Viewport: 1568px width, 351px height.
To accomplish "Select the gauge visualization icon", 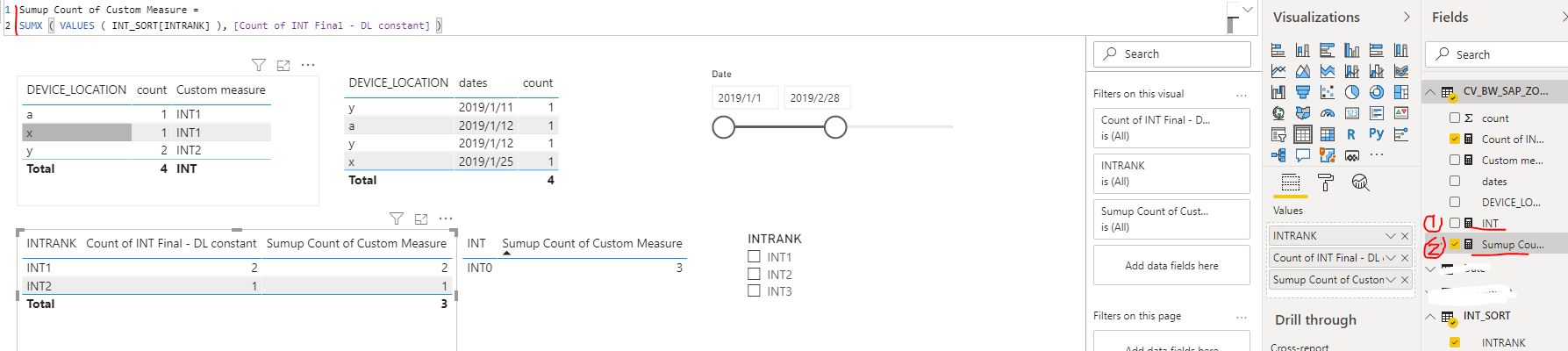I will 1328,113.
